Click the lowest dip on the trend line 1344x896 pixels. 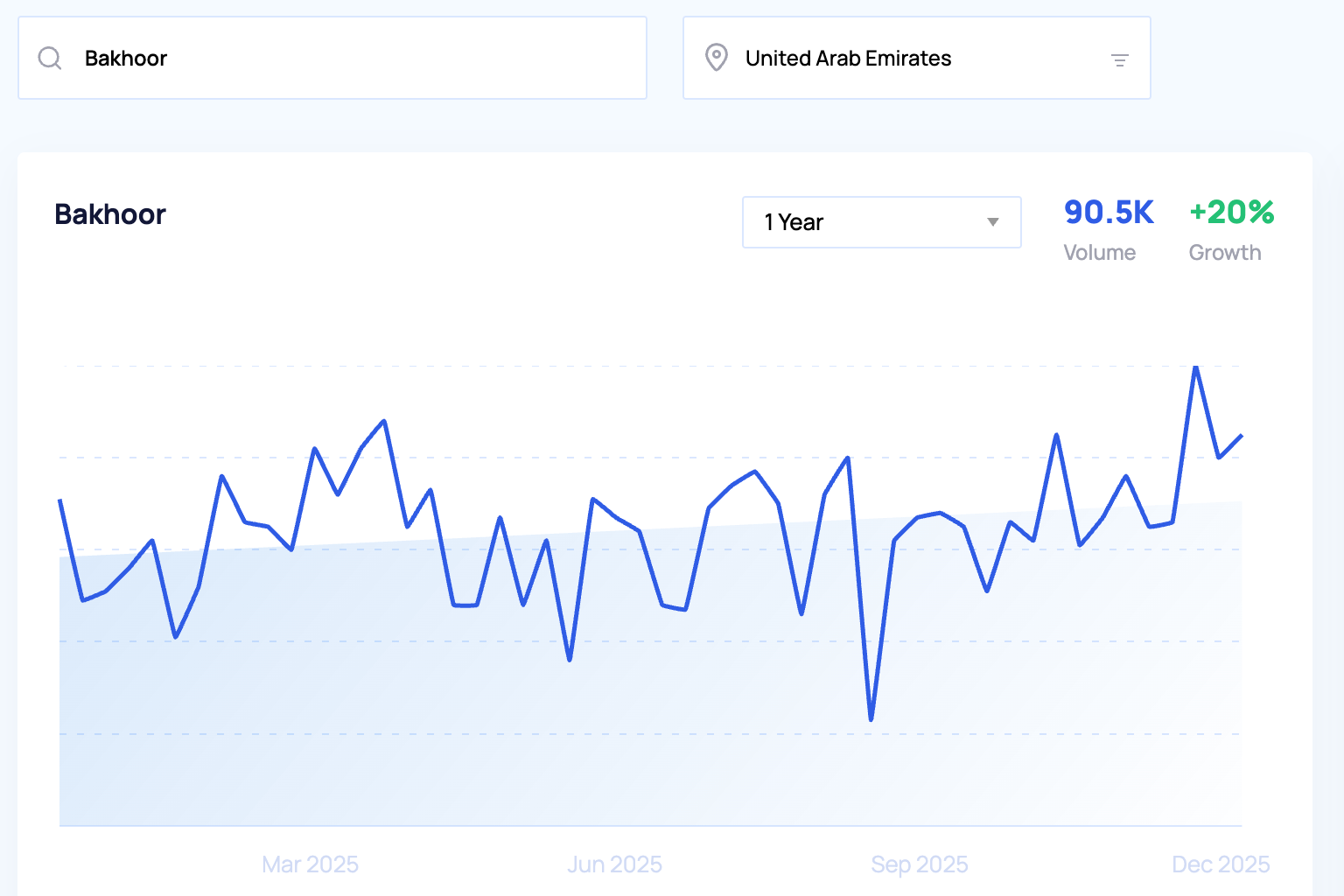click(871, 719)
